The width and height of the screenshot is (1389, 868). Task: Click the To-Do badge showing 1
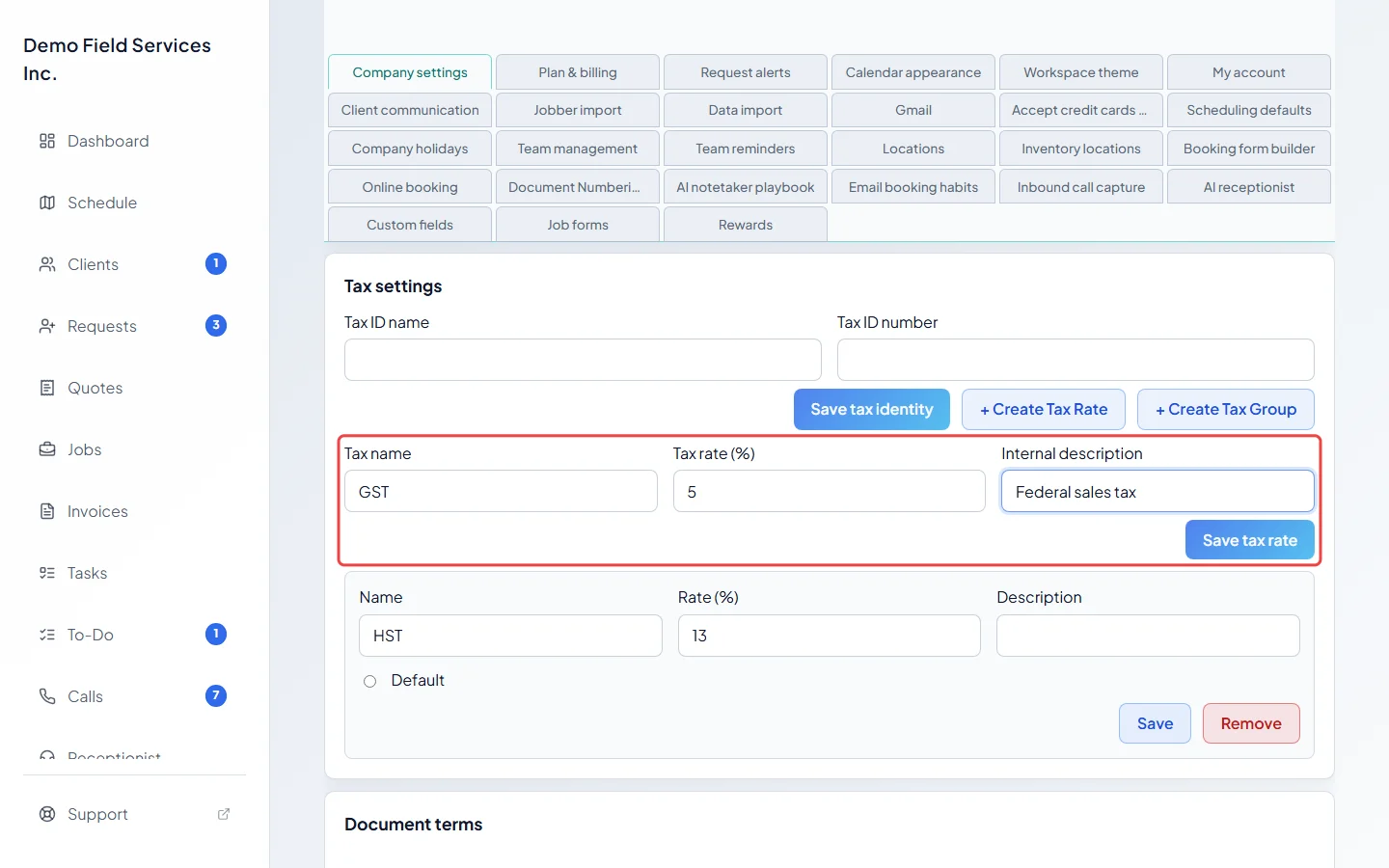click(216, 635)
